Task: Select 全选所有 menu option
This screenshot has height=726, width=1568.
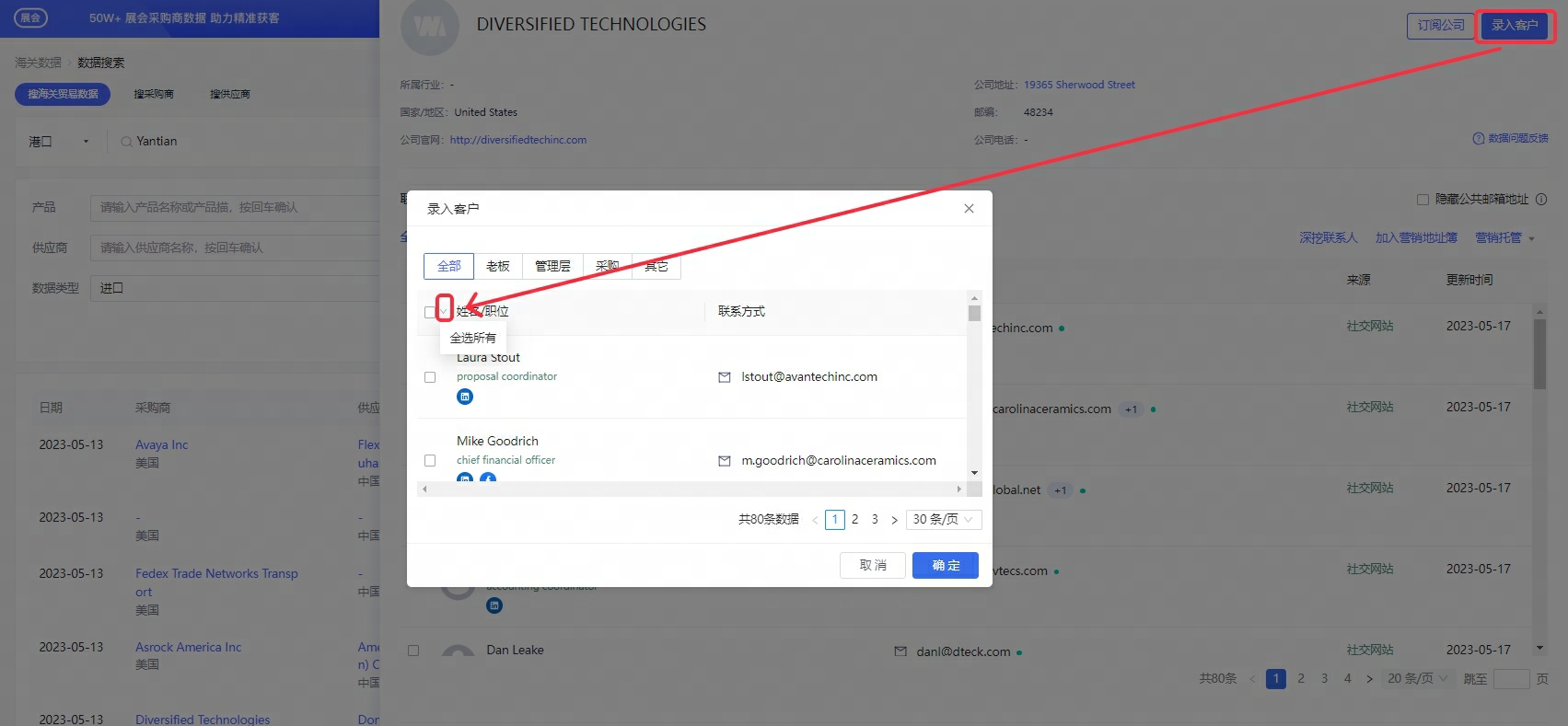Action: [473, 338]
